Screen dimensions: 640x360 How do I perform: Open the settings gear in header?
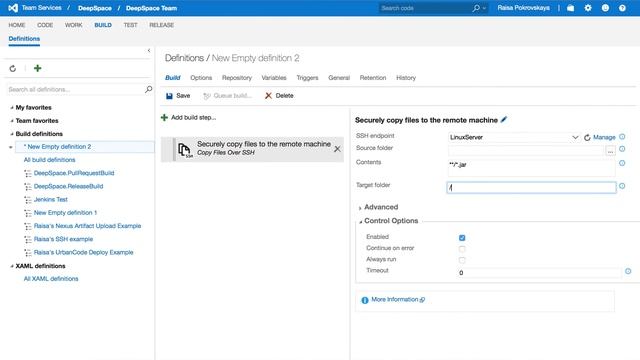(x=588, y=8)
